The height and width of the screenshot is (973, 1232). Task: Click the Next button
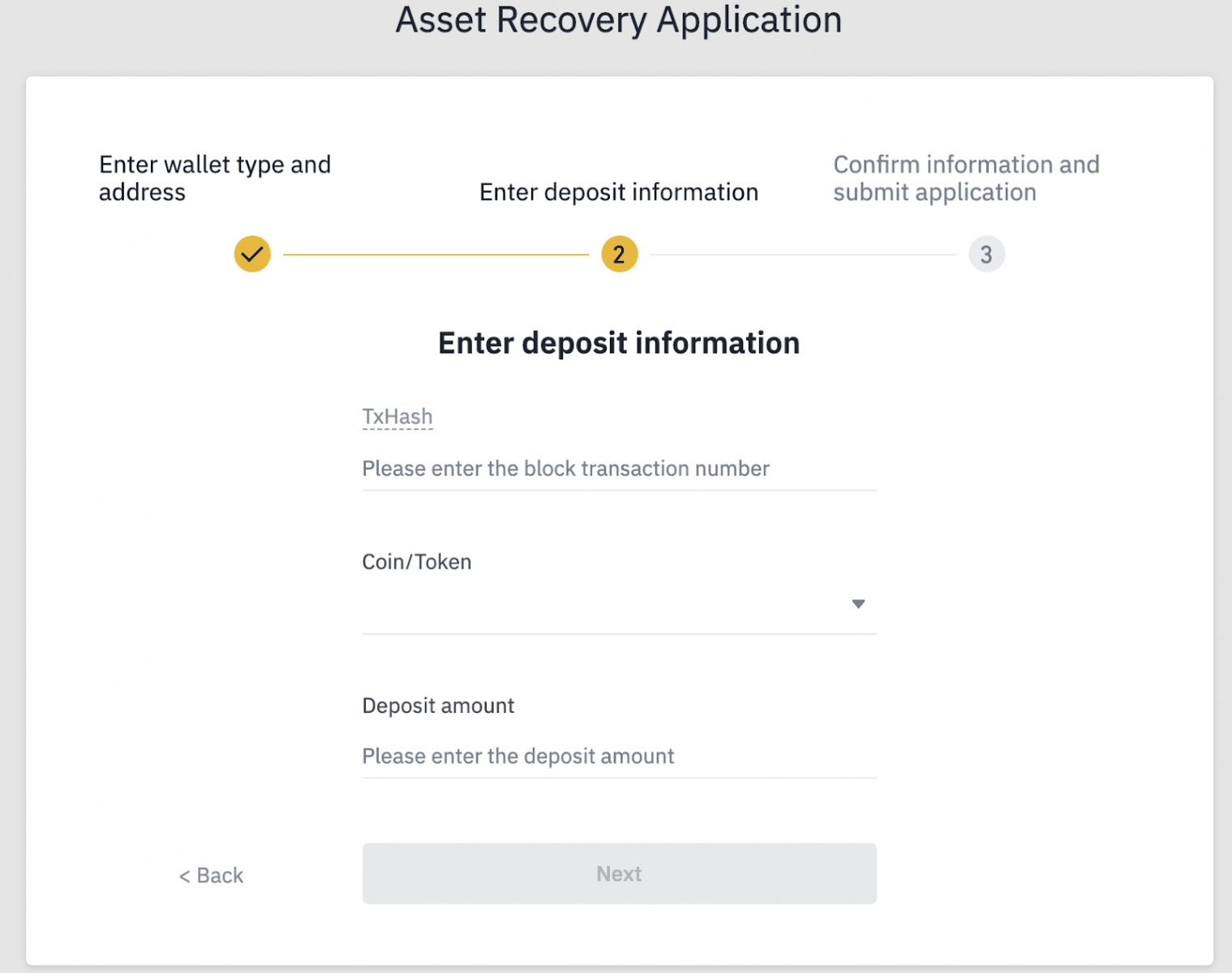click(x=619, y=873)
